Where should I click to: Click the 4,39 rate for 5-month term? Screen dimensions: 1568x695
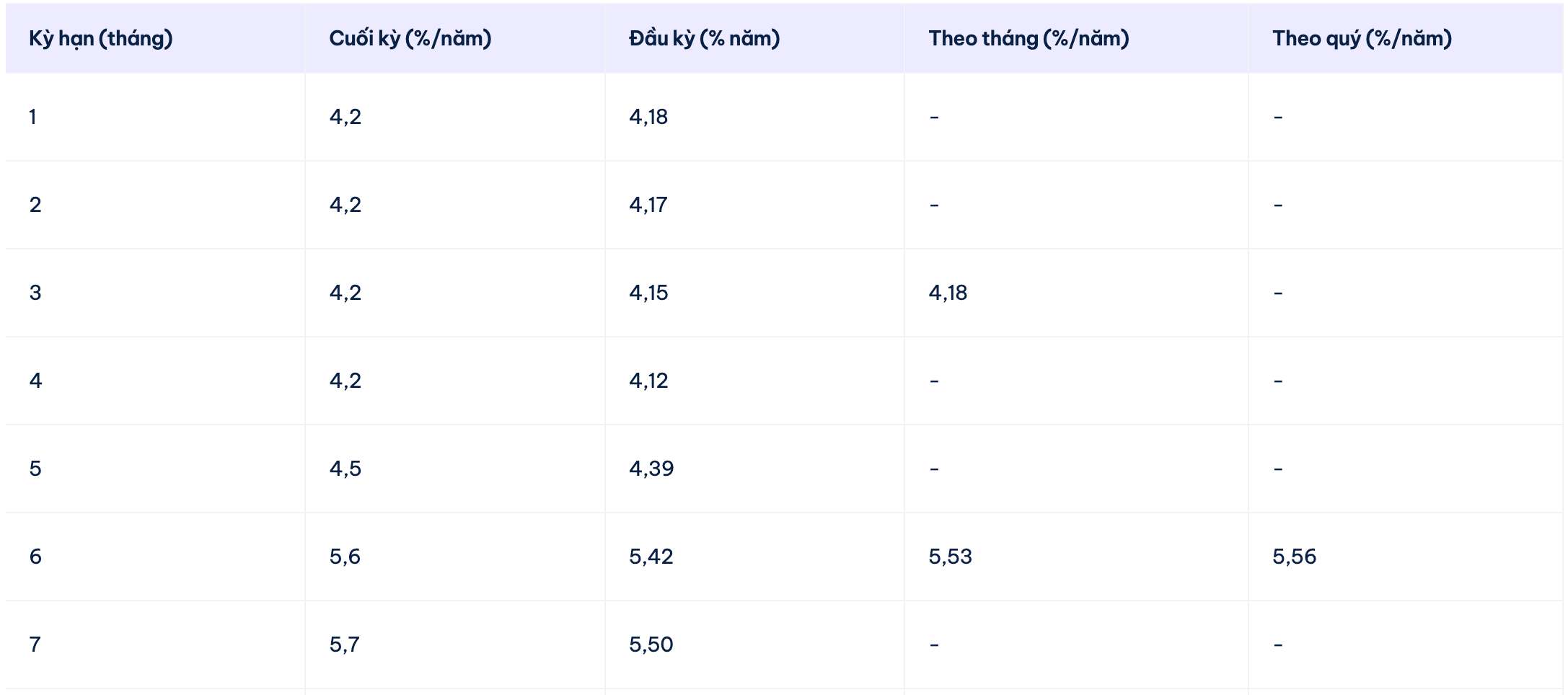click(651, 469)
